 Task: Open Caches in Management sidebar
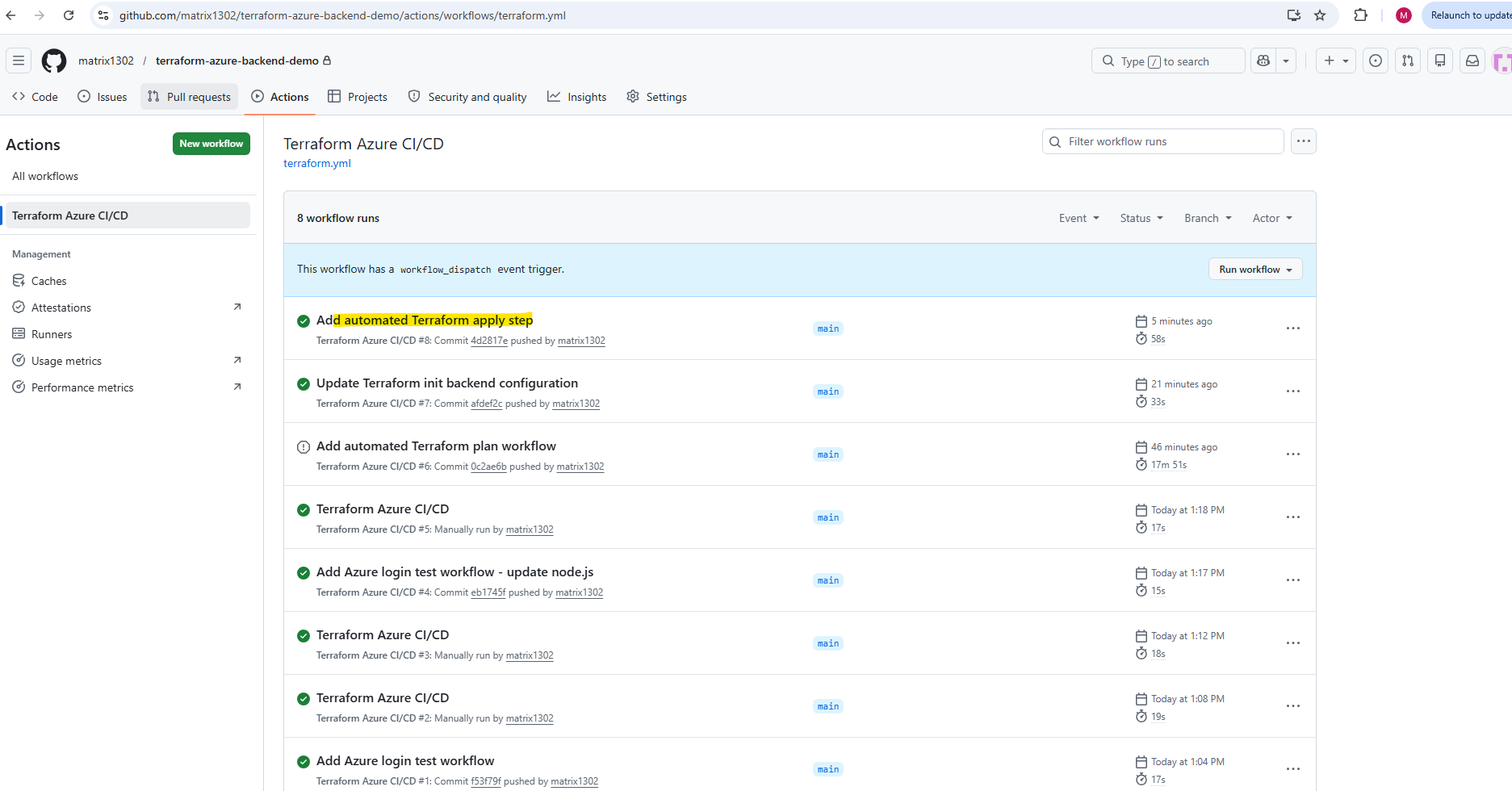coord(48,281)
